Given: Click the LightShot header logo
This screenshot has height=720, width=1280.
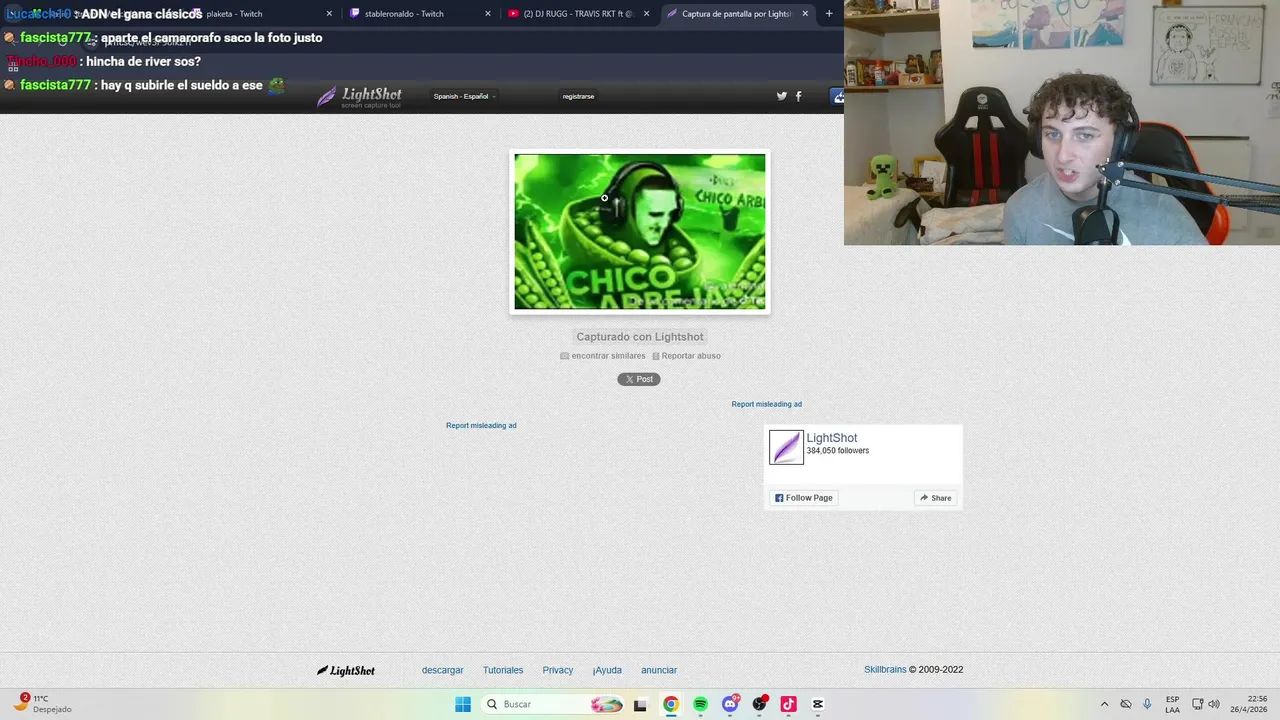Looking at the screenshot, I should coord(360,97).
